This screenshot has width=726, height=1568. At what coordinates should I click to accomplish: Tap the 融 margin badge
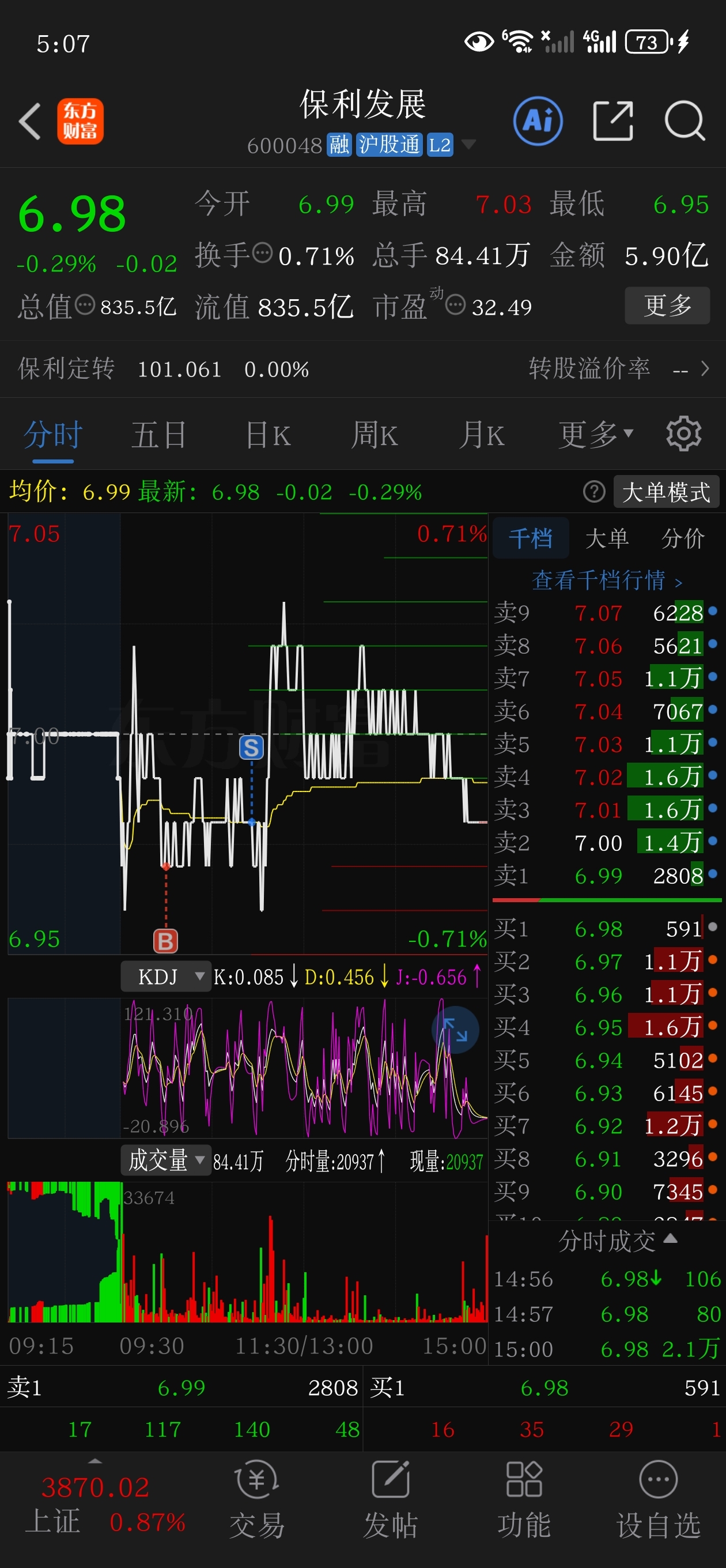(339, 145)
